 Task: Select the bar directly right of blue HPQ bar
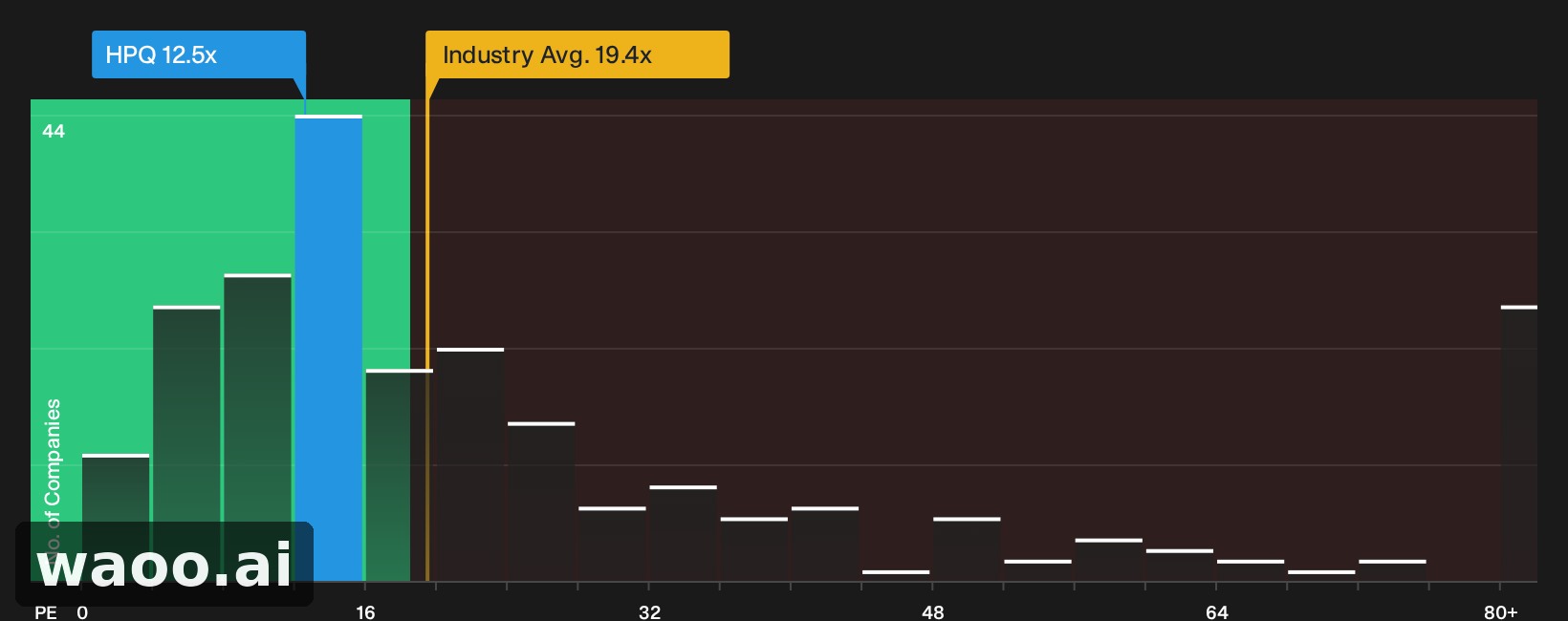[400, 476]
